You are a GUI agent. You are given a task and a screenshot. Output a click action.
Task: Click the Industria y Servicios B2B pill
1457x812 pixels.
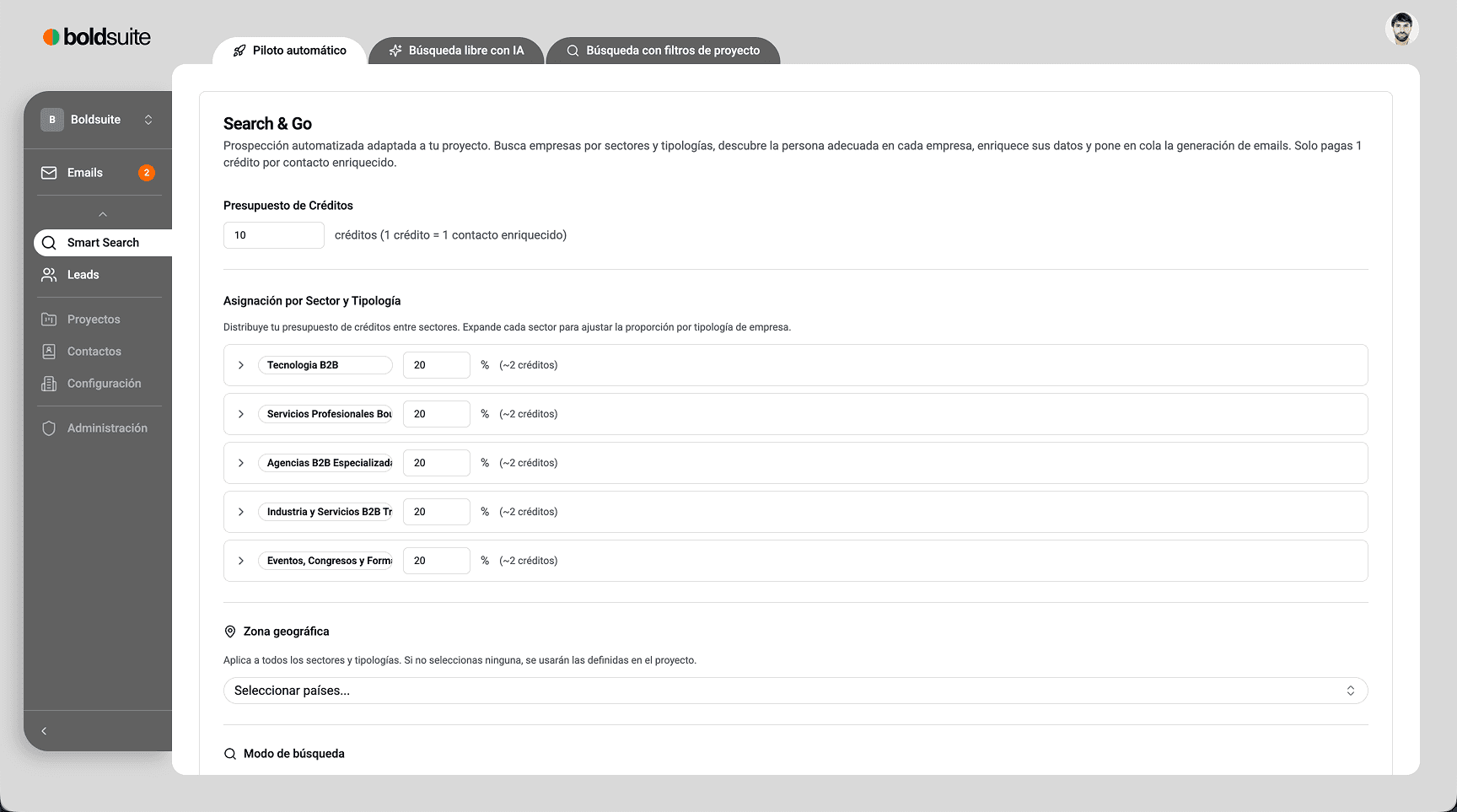coord(325,512)
